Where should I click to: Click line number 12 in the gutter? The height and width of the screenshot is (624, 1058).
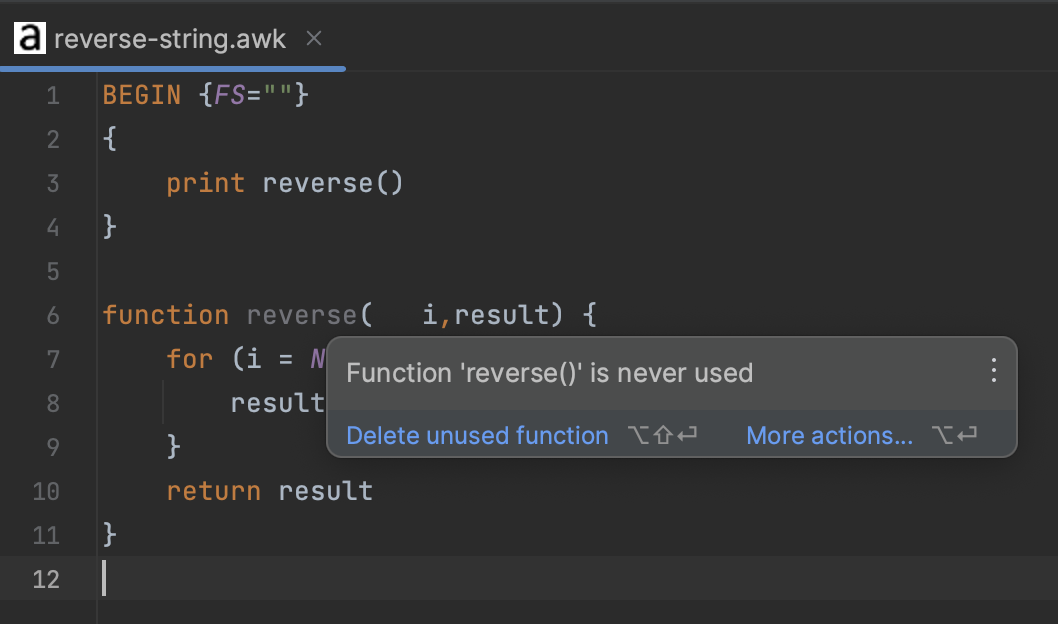pos(46,579)
